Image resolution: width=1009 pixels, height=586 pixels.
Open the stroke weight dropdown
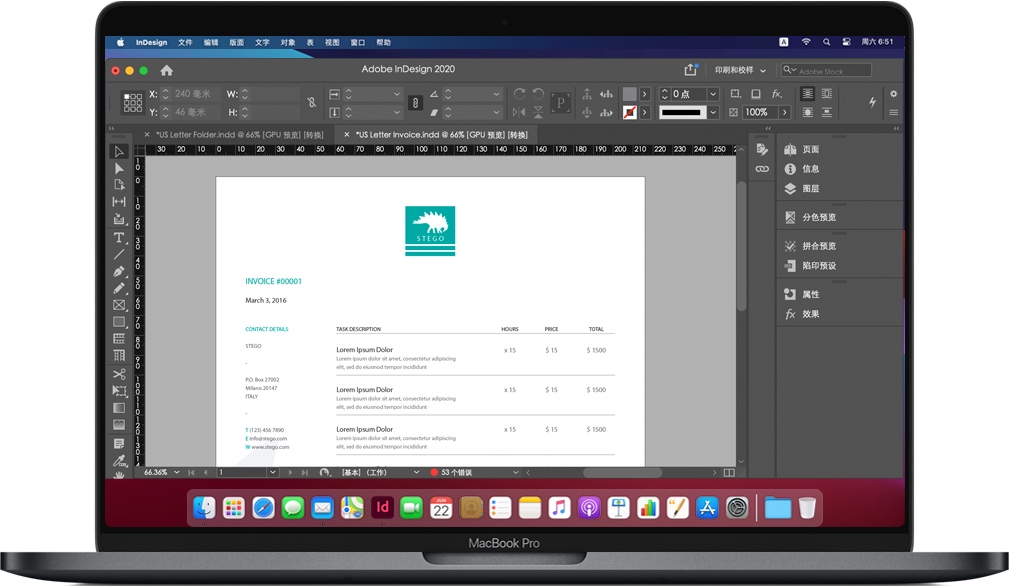(x=713, y=94)
